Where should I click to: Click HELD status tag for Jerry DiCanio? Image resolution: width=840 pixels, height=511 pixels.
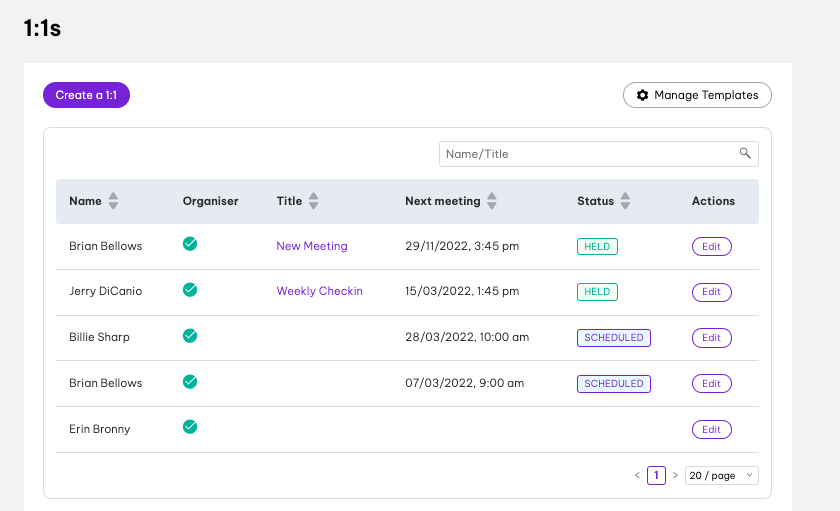coord(597,291)
